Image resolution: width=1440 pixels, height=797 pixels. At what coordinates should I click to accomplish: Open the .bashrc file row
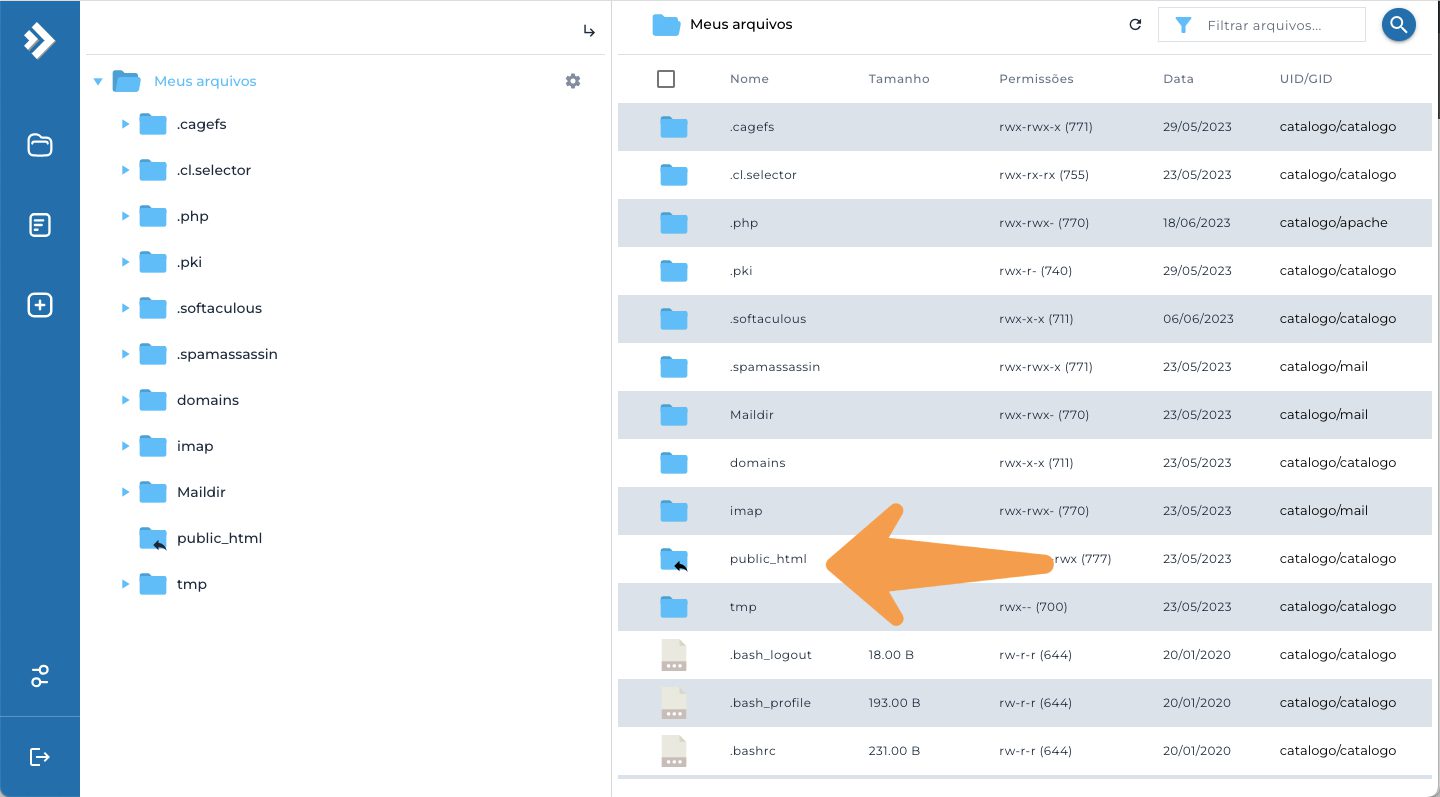[1025, 751]
